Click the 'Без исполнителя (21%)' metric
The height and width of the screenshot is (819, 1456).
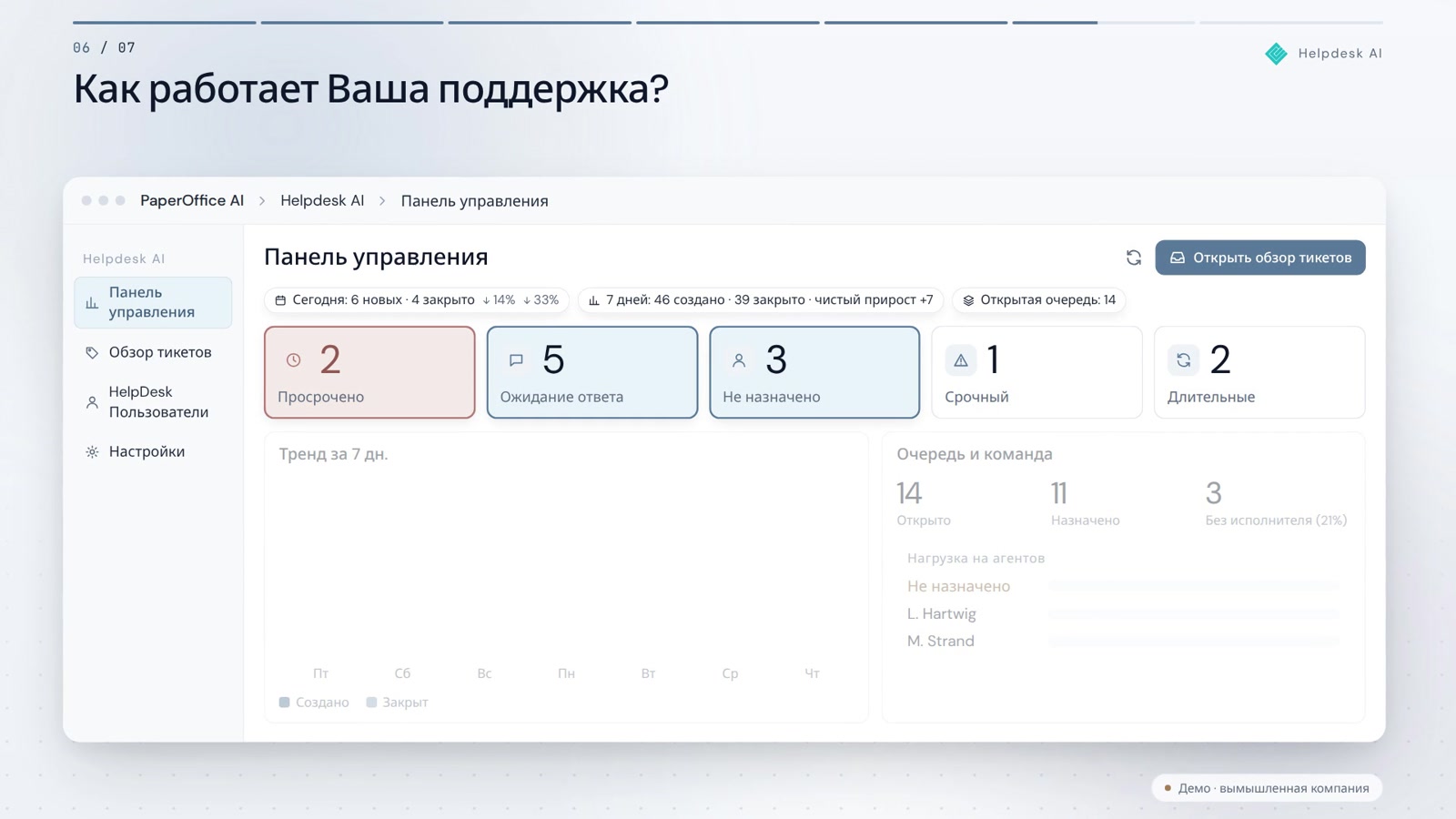[x=1276, y=503]
